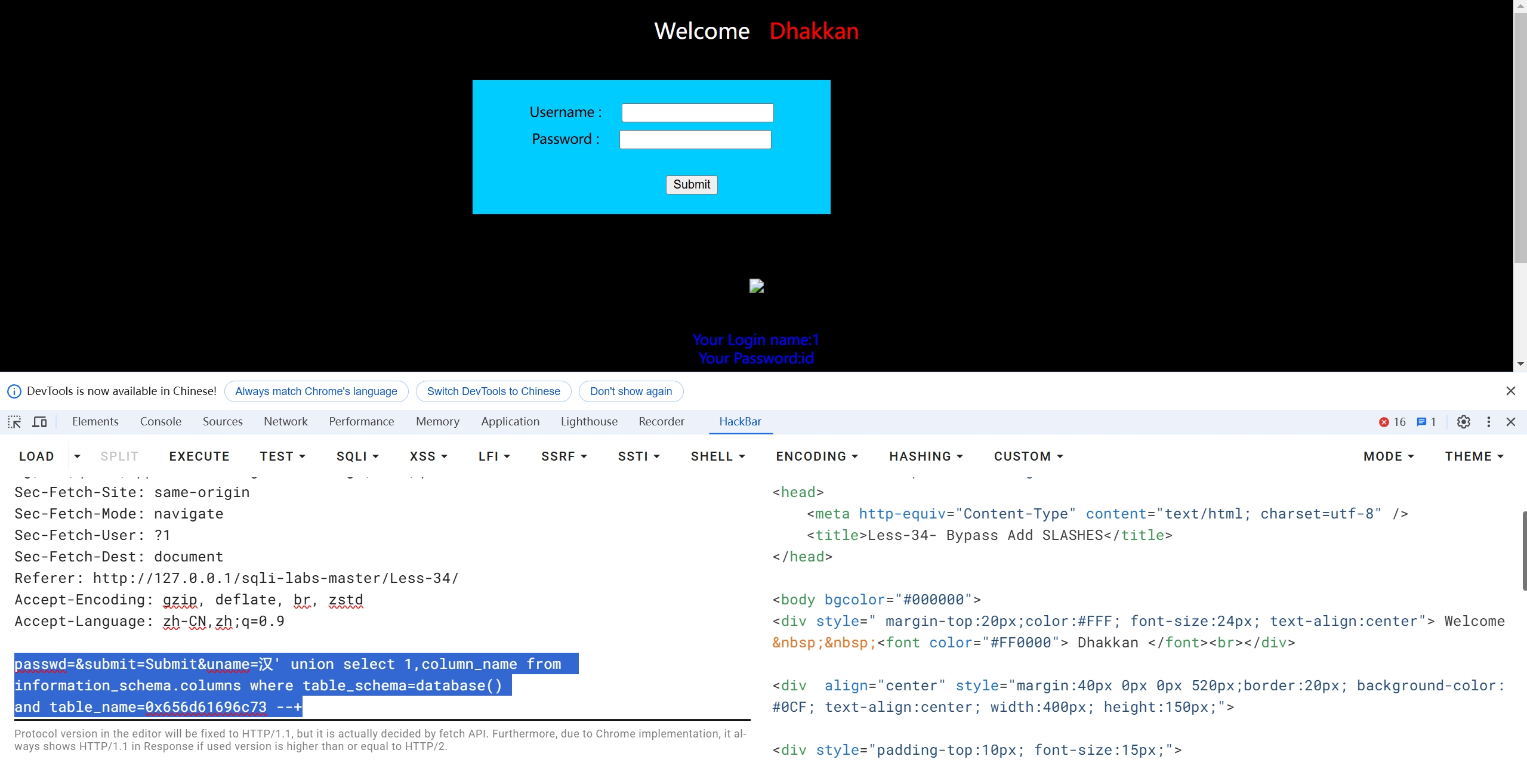Dismiss the DevTools language info bar
The image size is (1527, 784).
pyautogui.click(x=1511, y=391)
